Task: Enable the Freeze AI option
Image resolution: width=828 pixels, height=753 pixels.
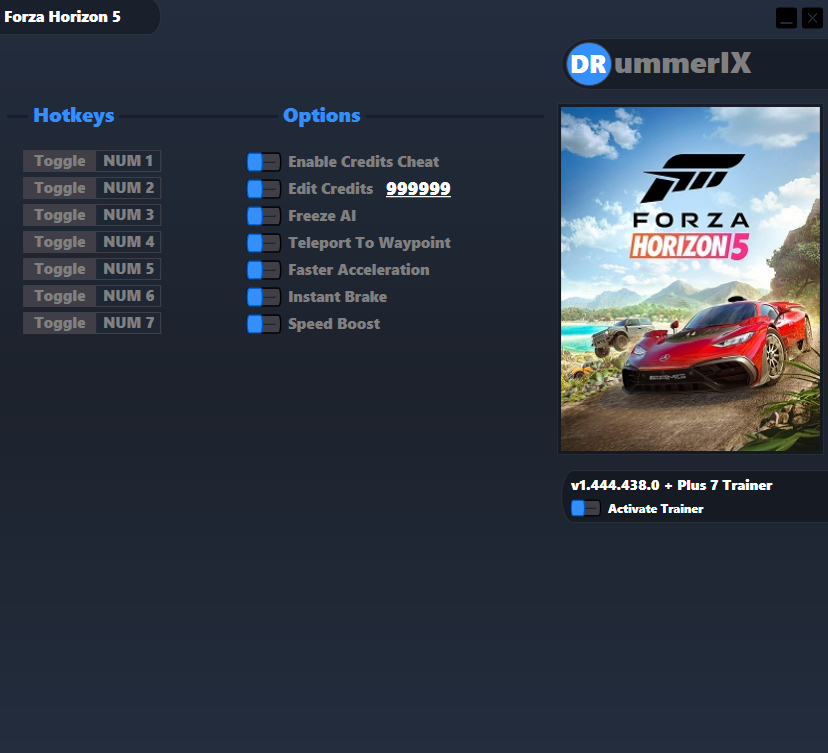Action: pos(263,216)
